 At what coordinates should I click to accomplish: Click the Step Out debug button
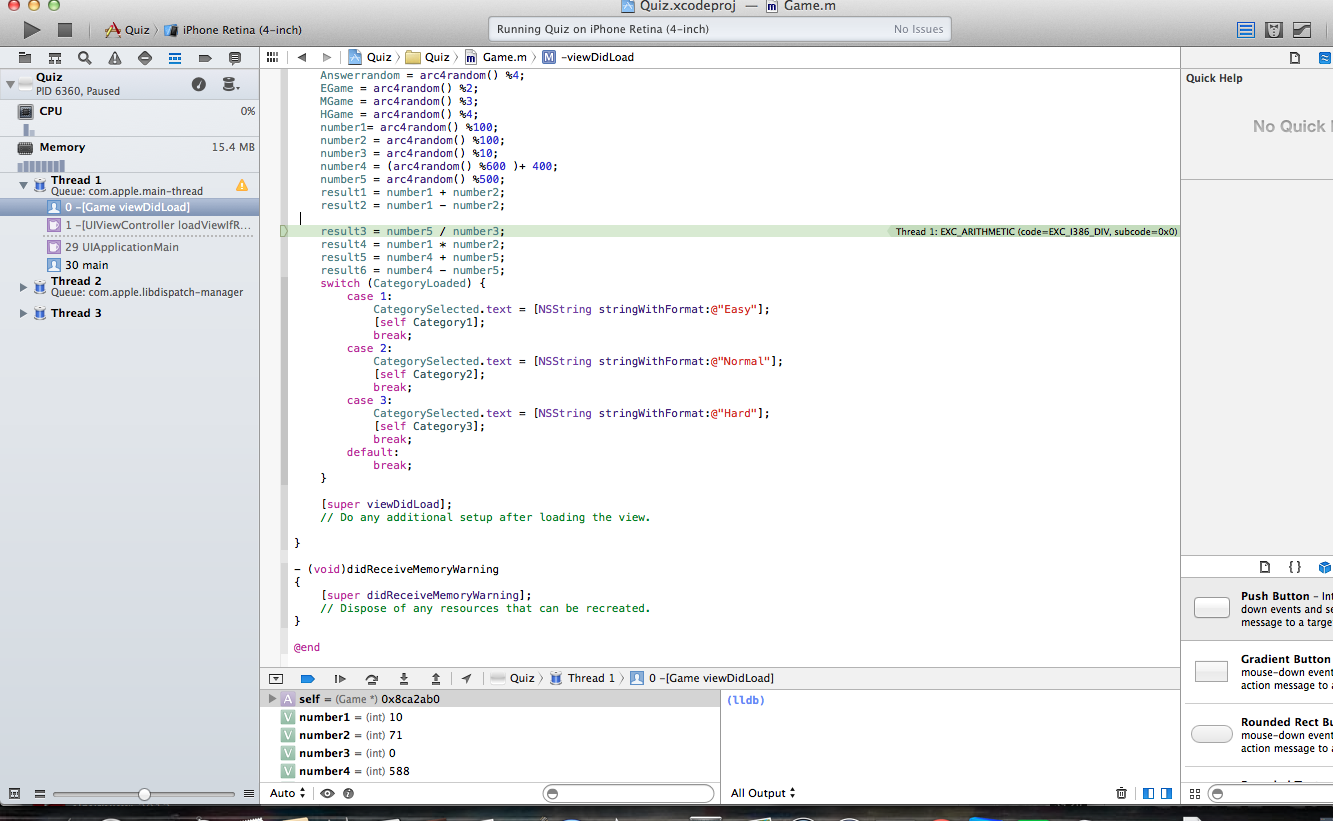(436, 678)
